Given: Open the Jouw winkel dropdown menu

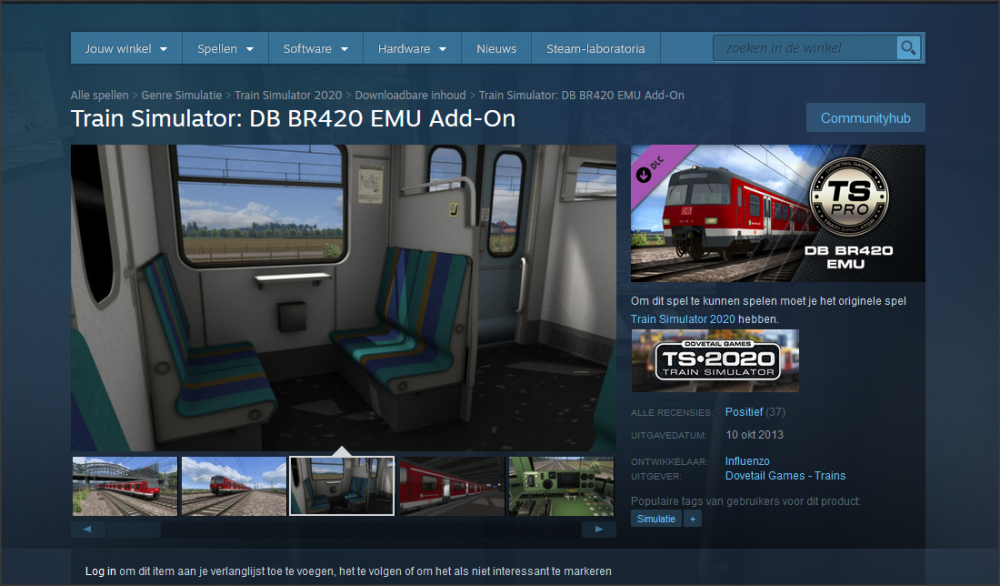Looking at the screenshot, I should click(x=125, y=47).
